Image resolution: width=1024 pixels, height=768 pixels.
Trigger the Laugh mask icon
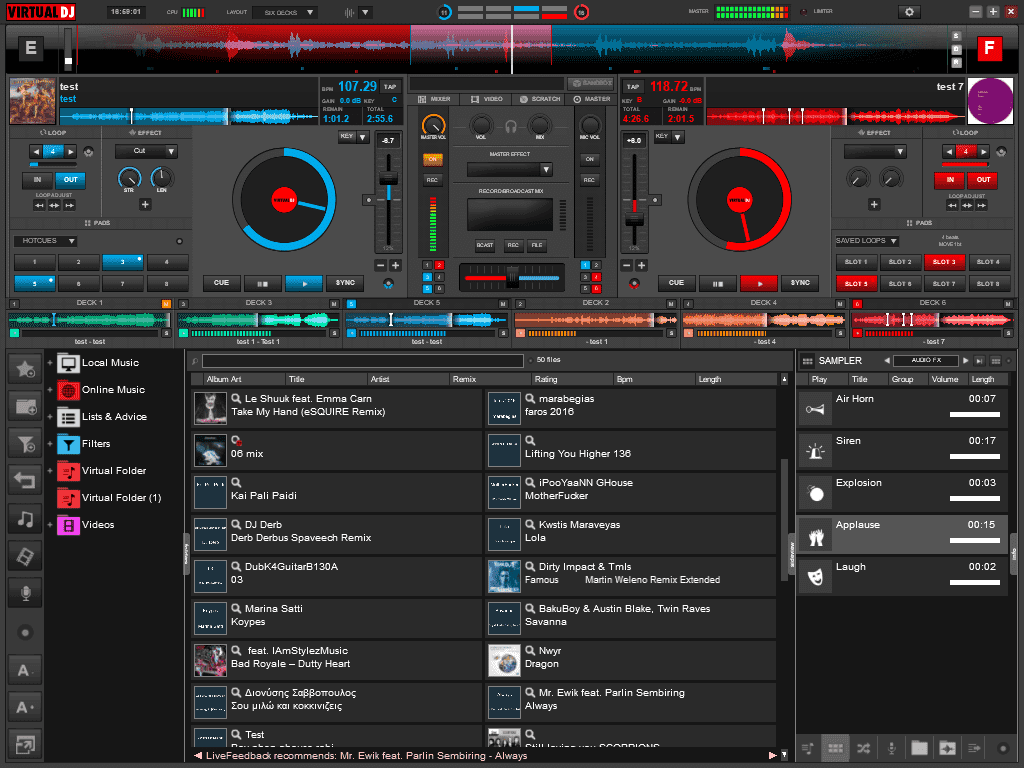click(815, 577)
